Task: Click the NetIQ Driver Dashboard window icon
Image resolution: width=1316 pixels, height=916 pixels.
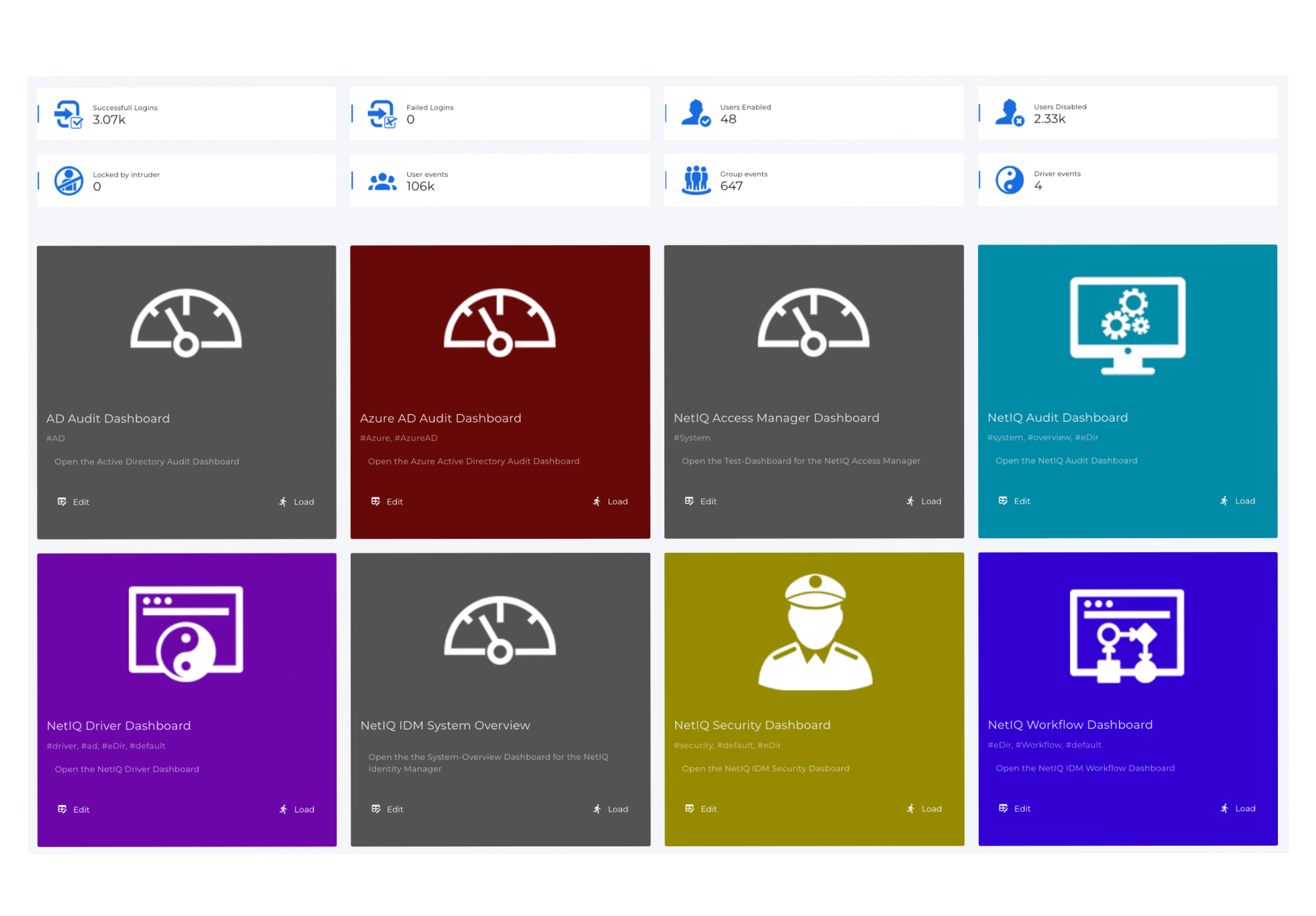Action: pyautogui.click(x=186, y=634)
